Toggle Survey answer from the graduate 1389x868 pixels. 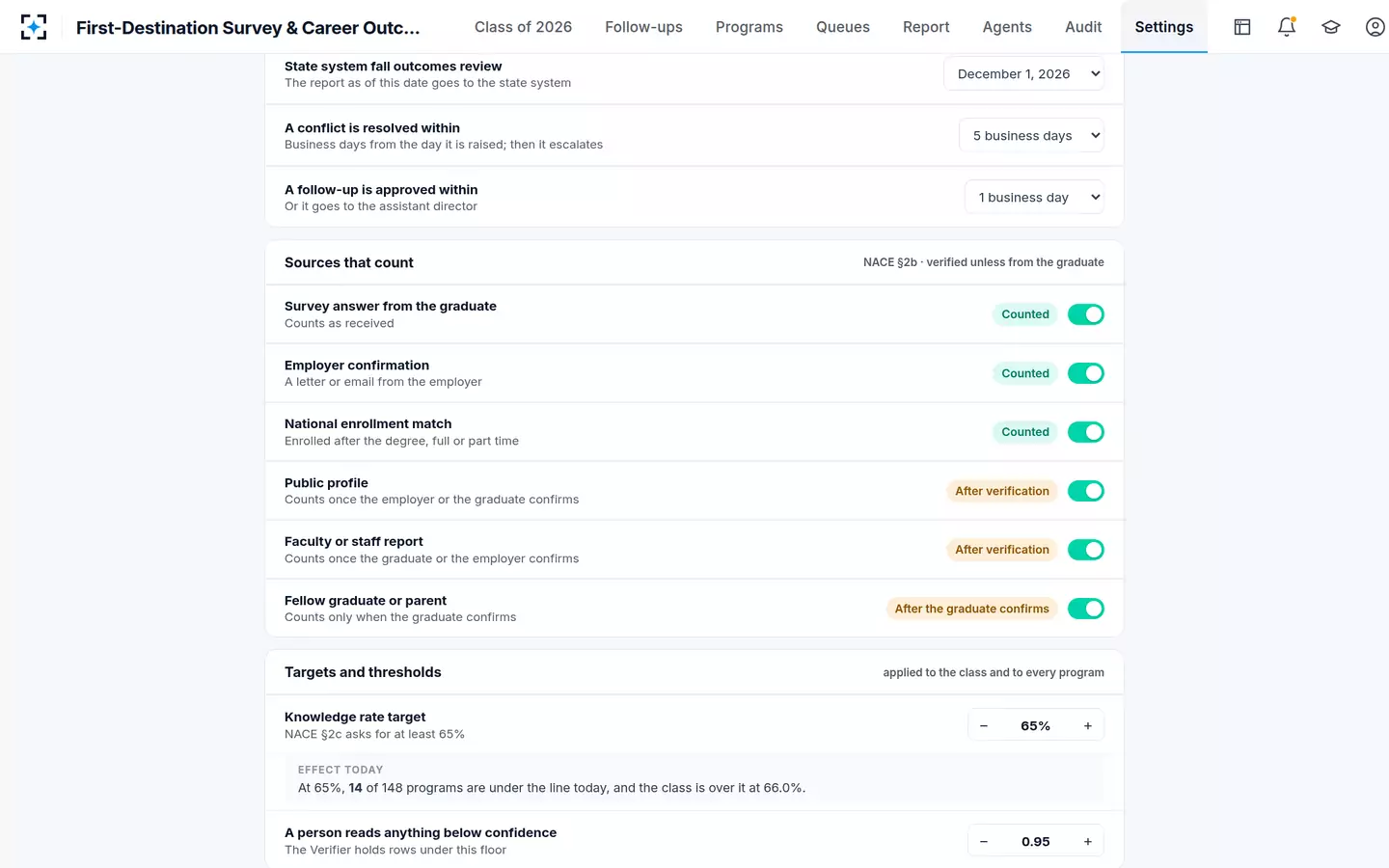point(1086,314)
